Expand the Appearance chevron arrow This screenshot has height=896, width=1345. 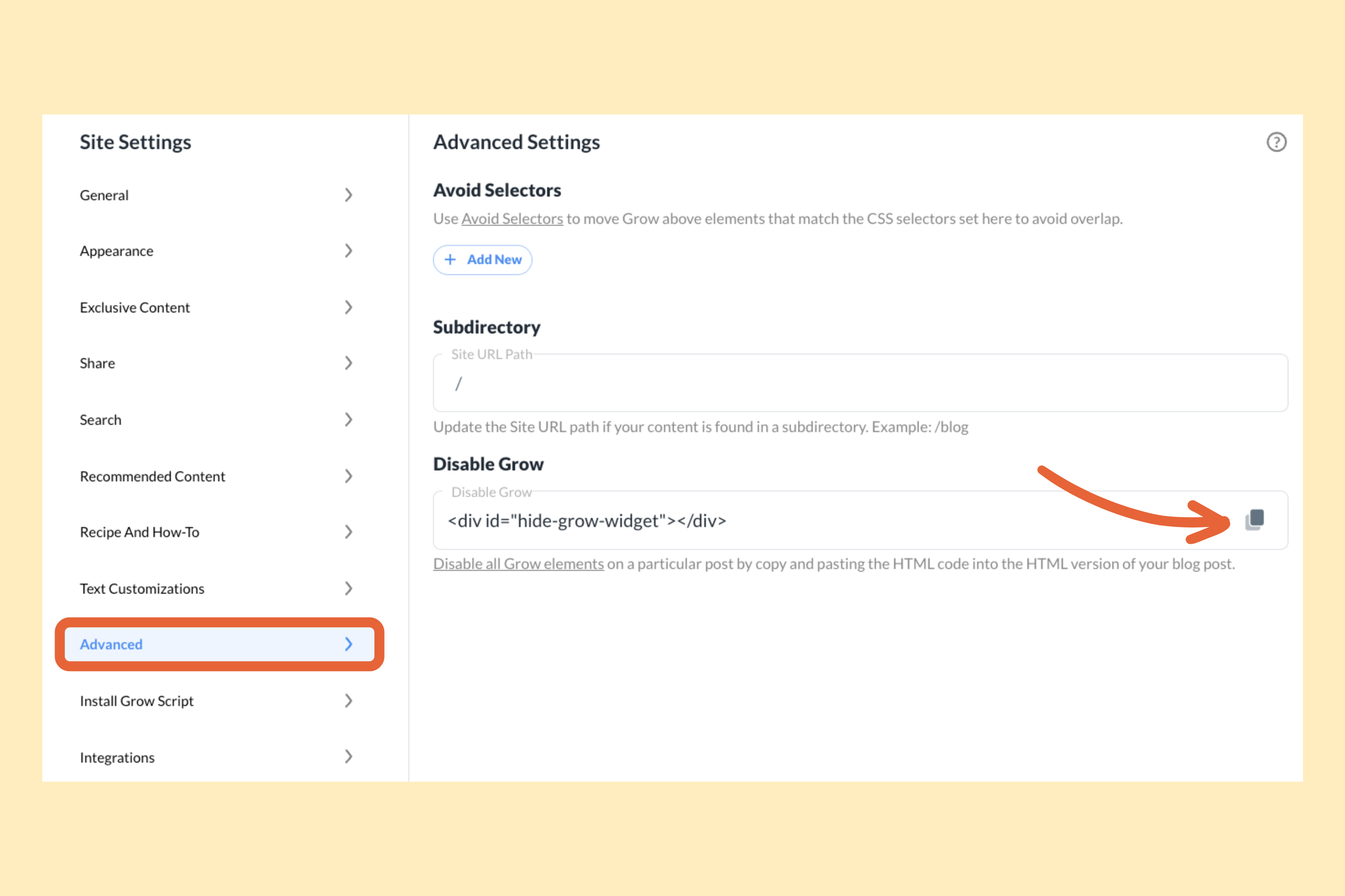[x=348, y=250]
